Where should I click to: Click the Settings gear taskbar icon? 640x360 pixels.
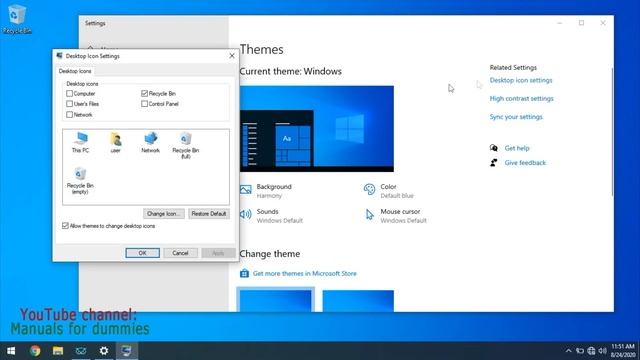[104, 351]
